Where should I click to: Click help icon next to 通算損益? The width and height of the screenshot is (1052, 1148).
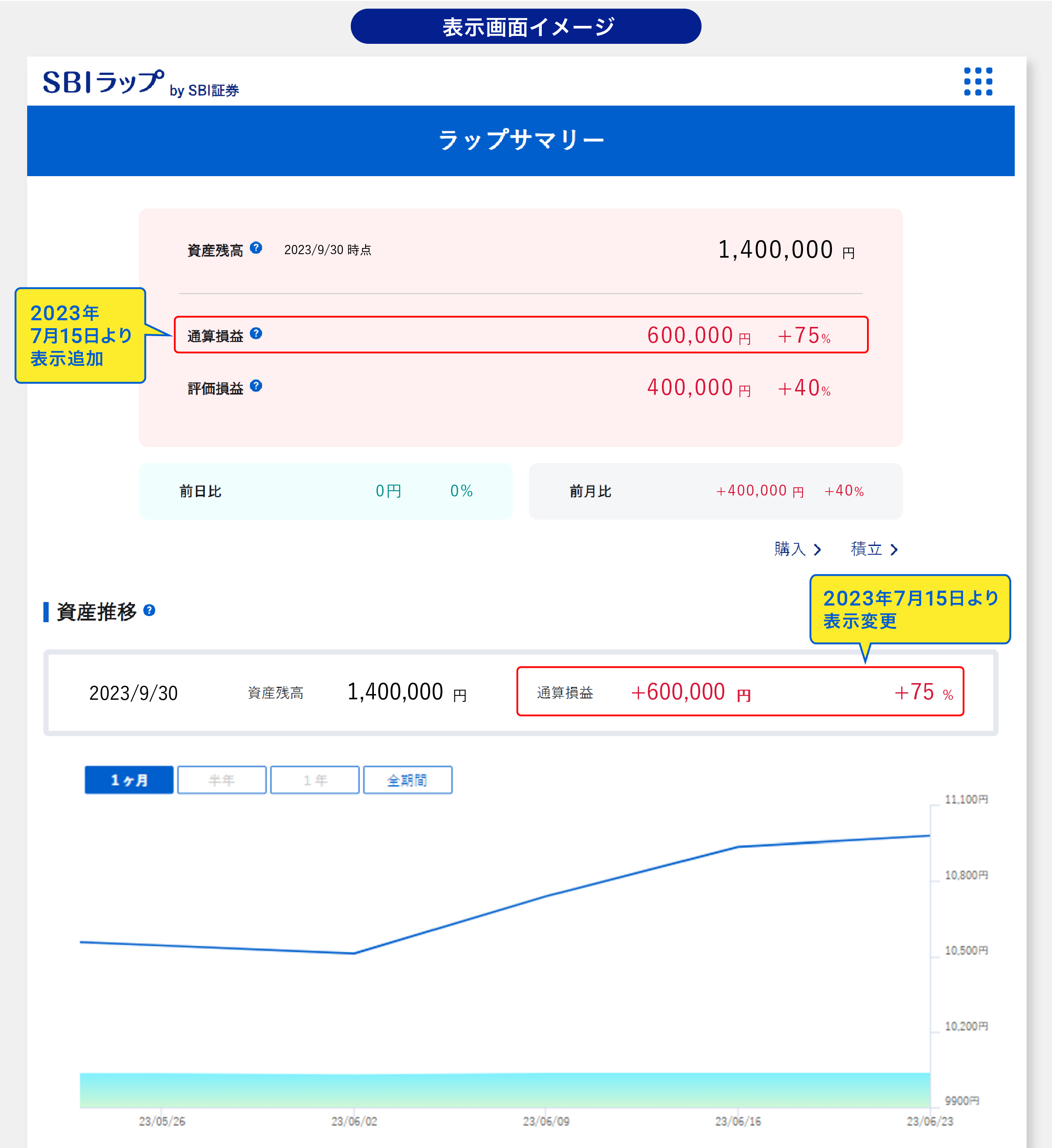tap(256, 334)
